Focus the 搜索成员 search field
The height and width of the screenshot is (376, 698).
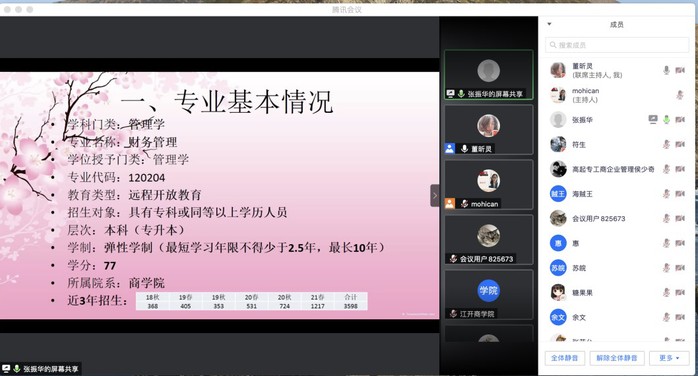617,45
